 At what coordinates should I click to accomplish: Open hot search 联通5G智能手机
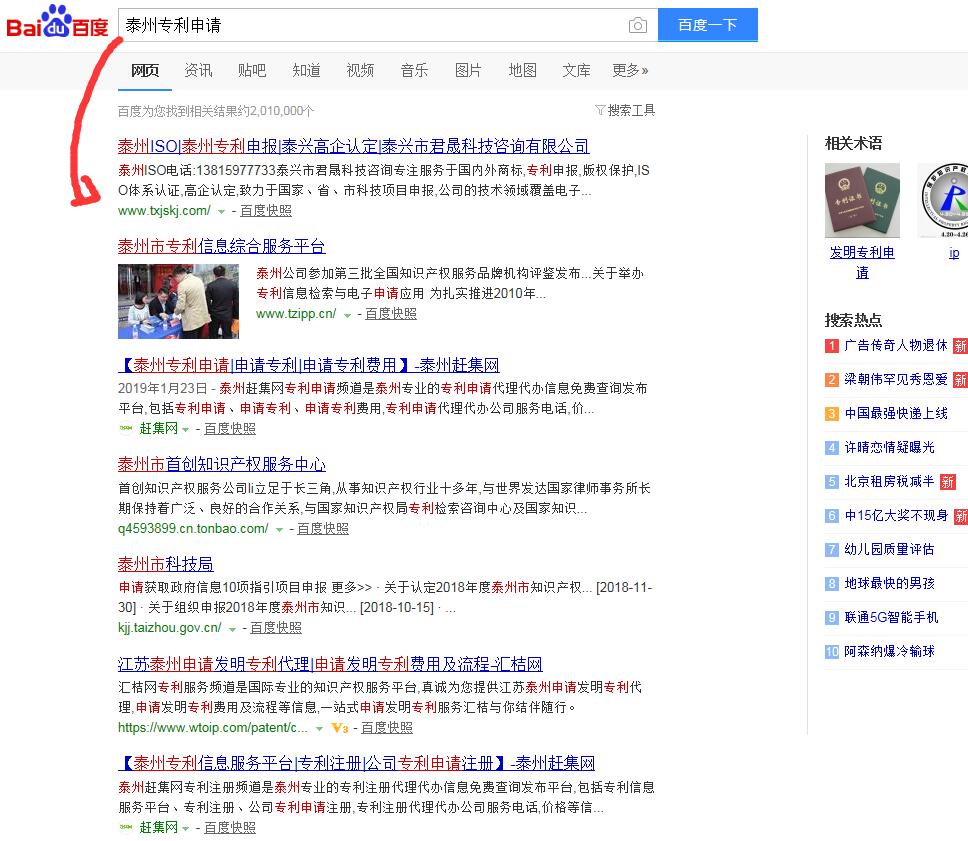pyautogui.click(x=891, y=617)
